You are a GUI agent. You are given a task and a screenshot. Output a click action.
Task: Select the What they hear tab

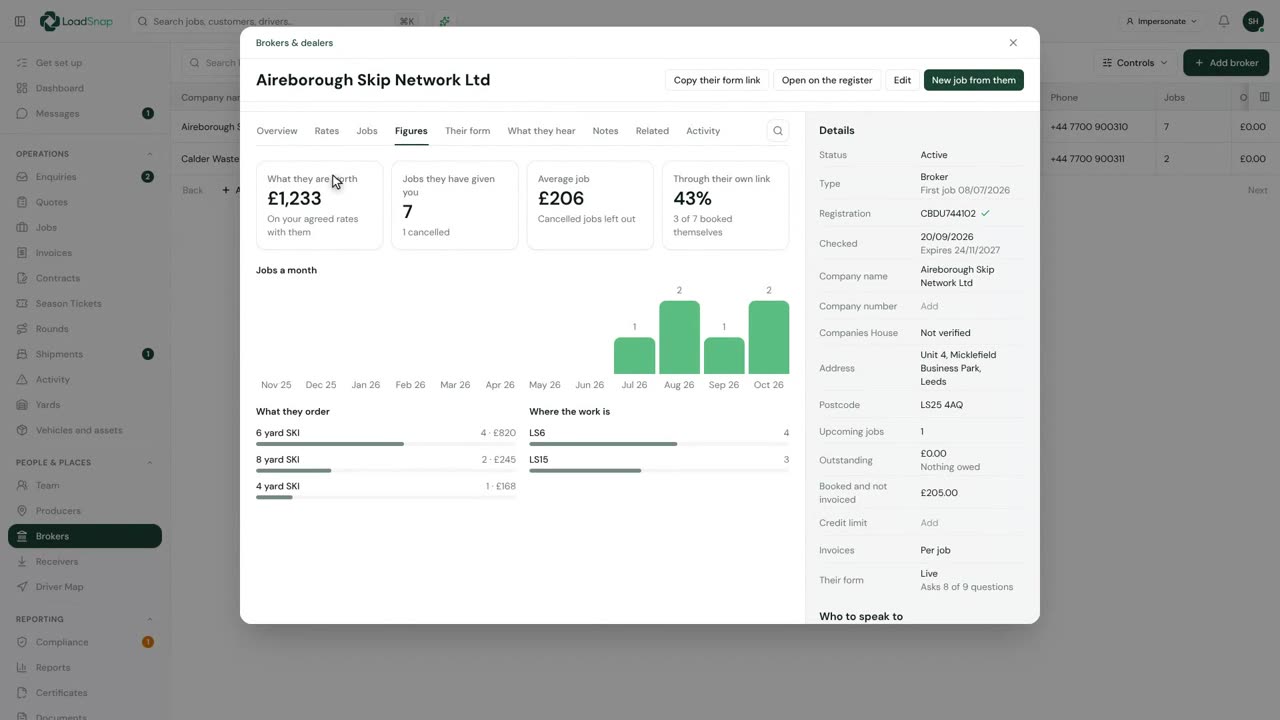tap(541, 131)
